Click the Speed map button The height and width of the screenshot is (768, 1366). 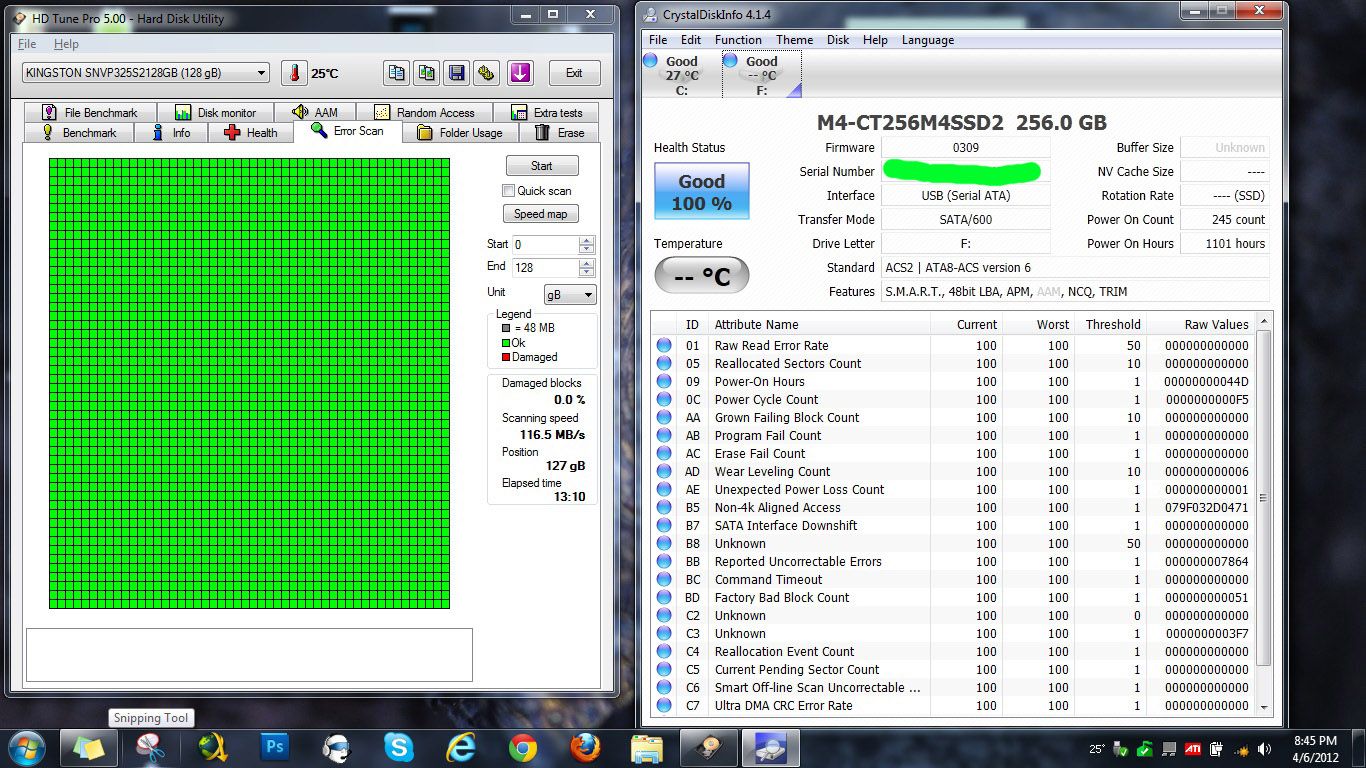pyautogui.click(x=541, y=214)
